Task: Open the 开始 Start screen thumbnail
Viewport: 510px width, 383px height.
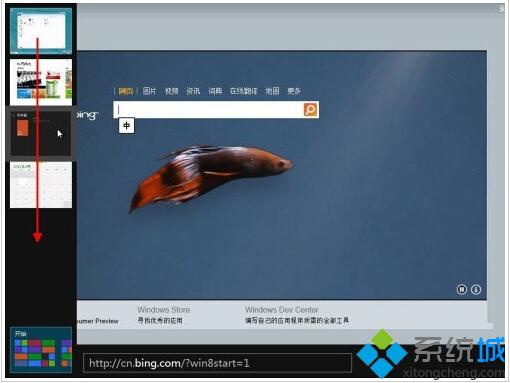Action: coord(41,350)
